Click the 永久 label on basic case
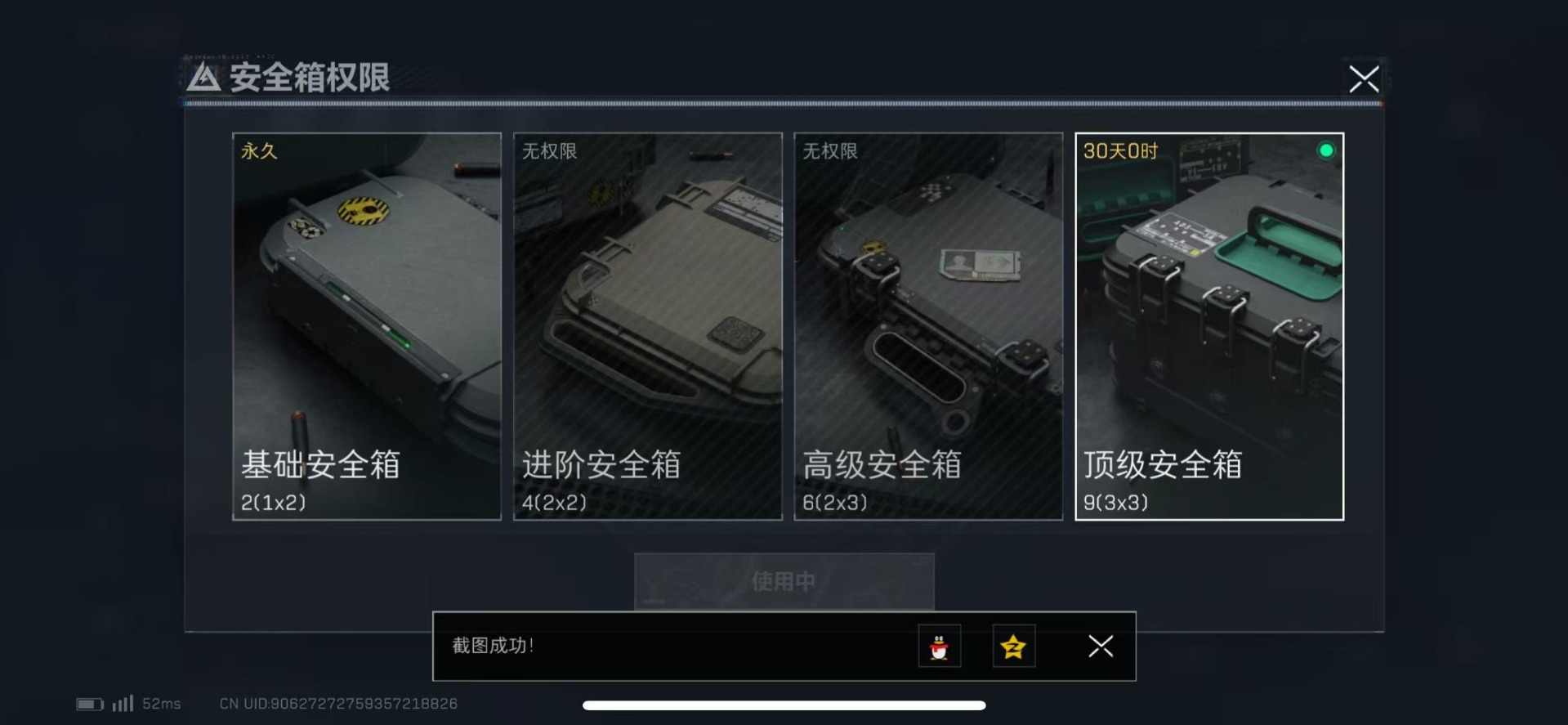The width and height of the screenshot is (1568, 725). (259, 151)
